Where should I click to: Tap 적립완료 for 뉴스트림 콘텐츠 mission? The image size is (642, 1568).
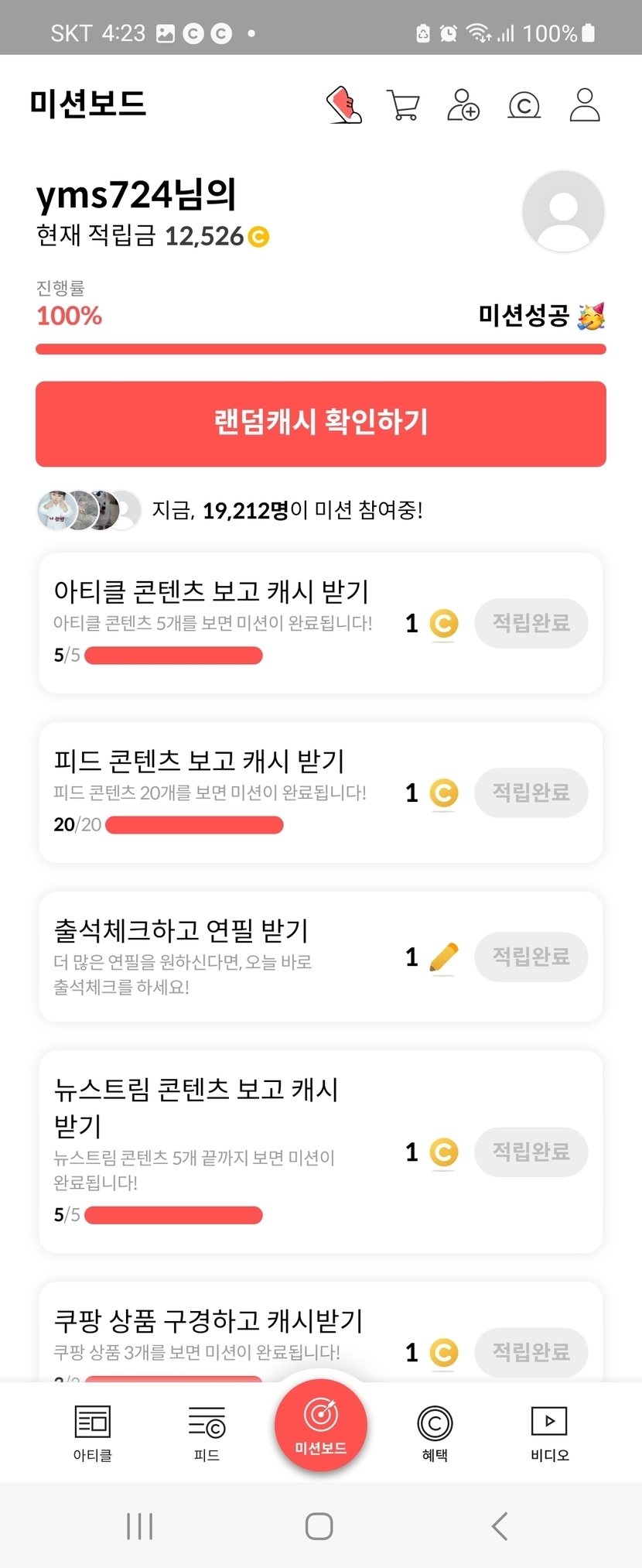(531, 1152)
